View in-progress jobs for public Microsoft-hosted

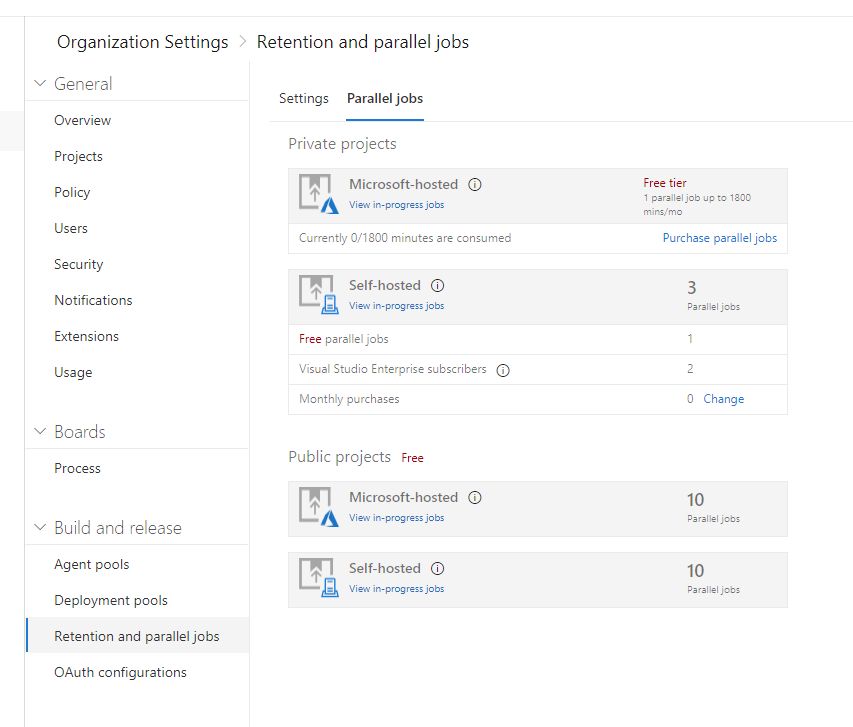click(x=397, y=517)
